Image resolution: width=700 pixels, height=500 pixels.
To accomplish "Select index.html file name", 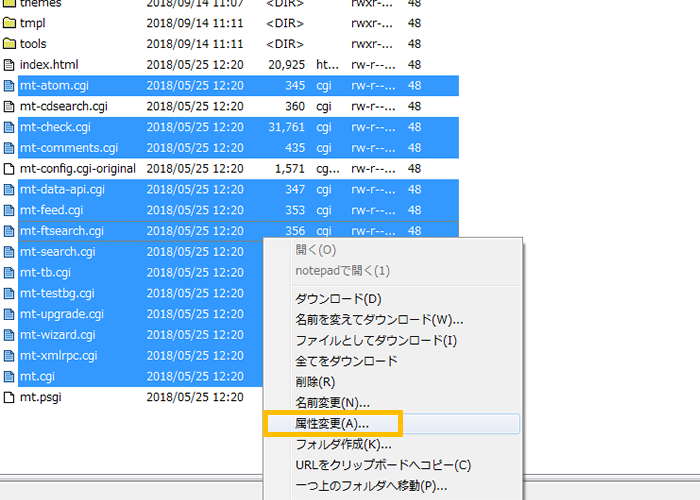I will (49, 65).
